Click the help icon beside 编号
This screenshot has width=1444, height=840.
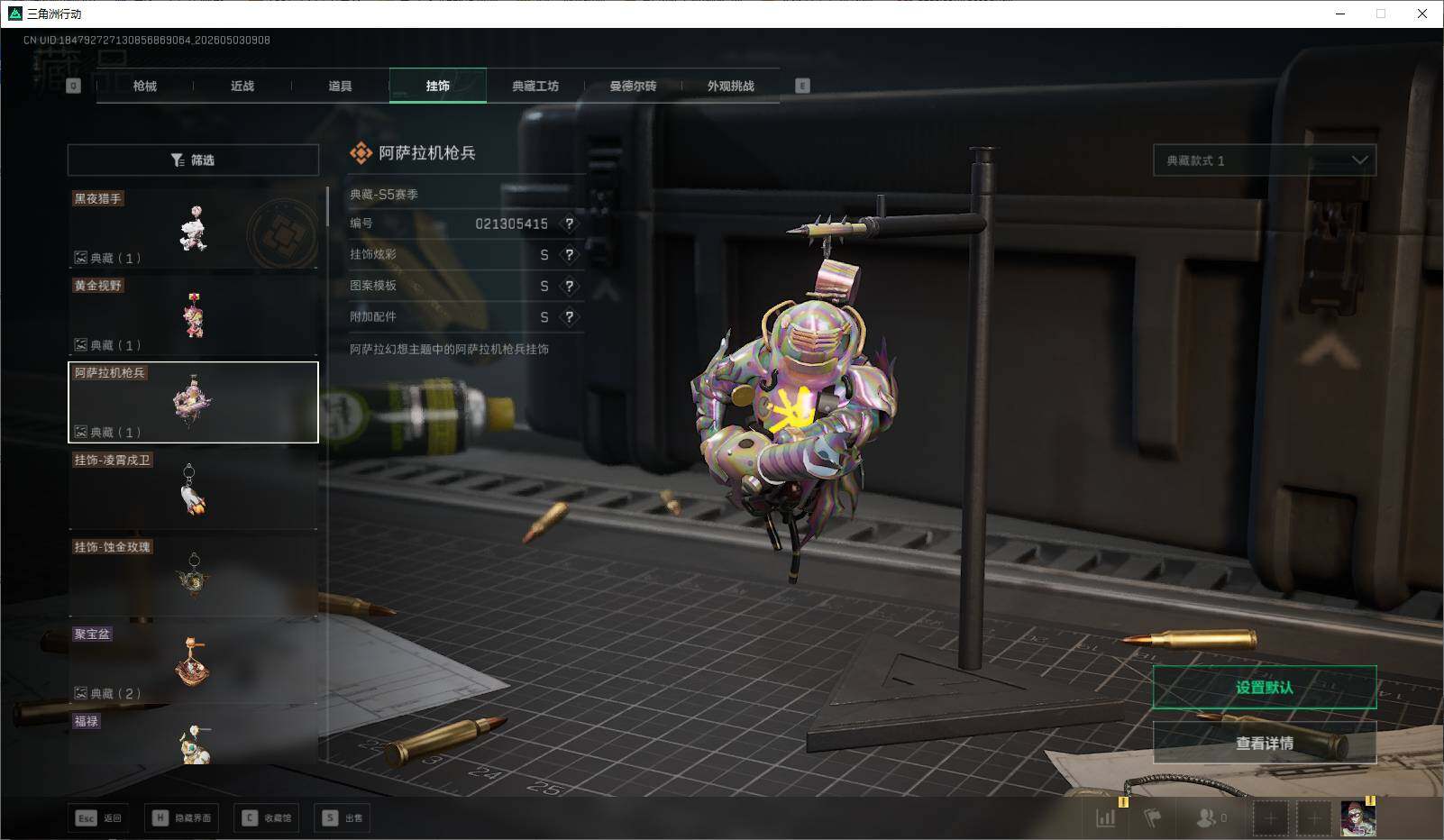pos(569,224)
